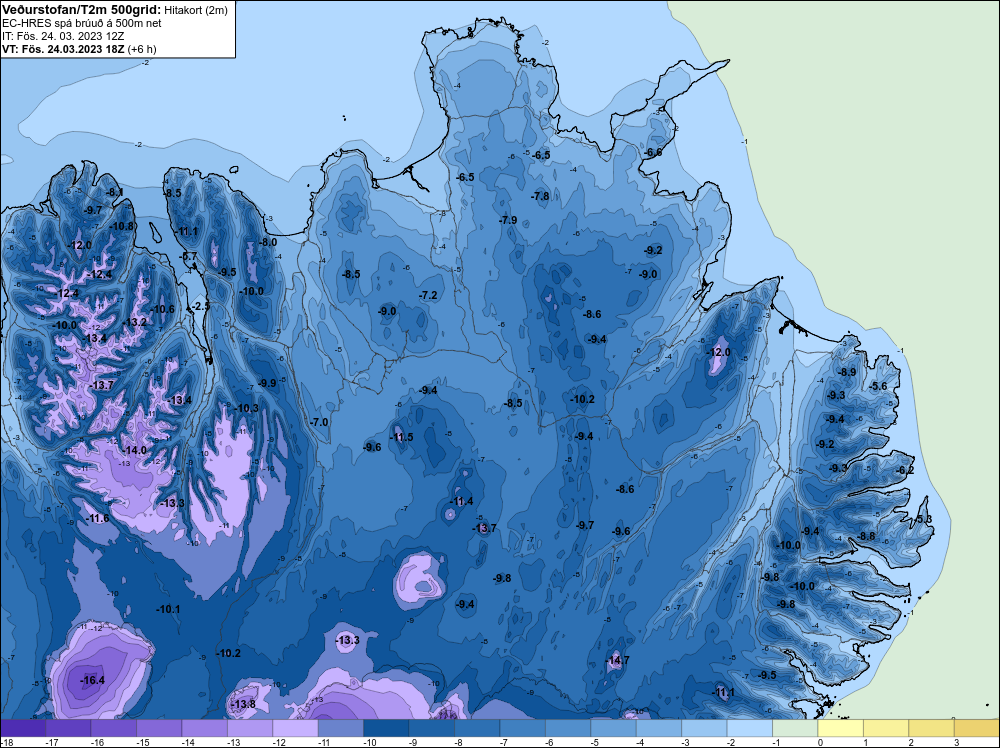
Task: Click the -6.2 temperature label on the map
Action: (x=906, y=471)
